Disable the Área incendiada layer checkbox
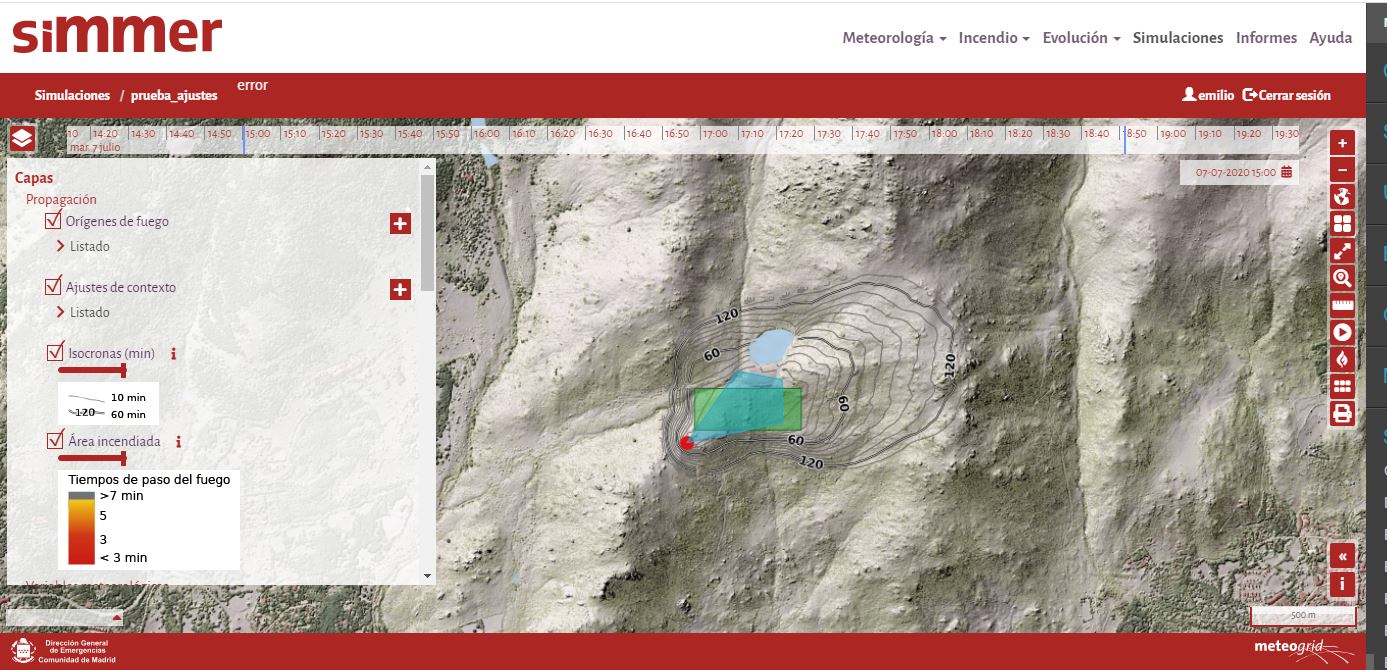The height and width of the screenshot is (670, 1387). 56,441
